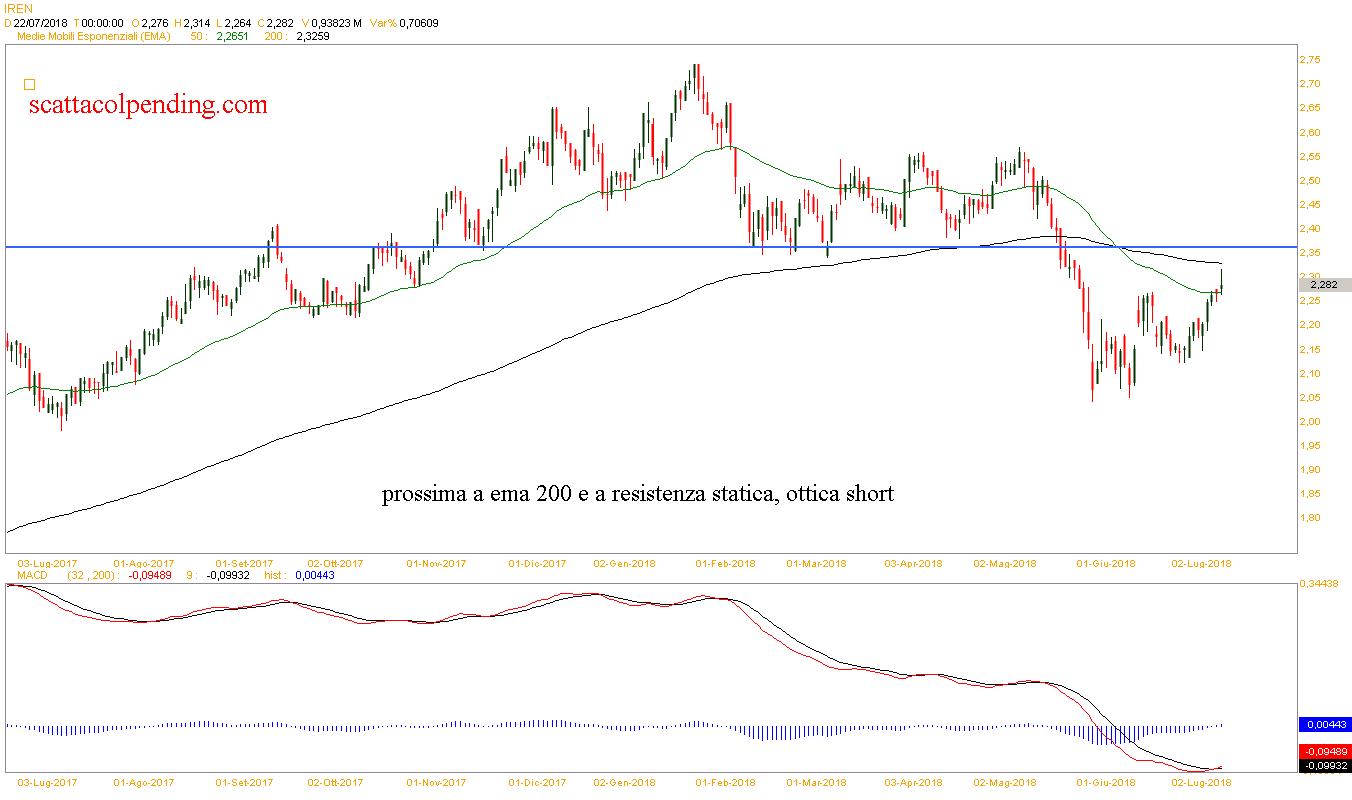Click the close value 2,282 in the header row
This screenshot has width=1352, height=800.
pyautogui.click(x=278, y=23)
